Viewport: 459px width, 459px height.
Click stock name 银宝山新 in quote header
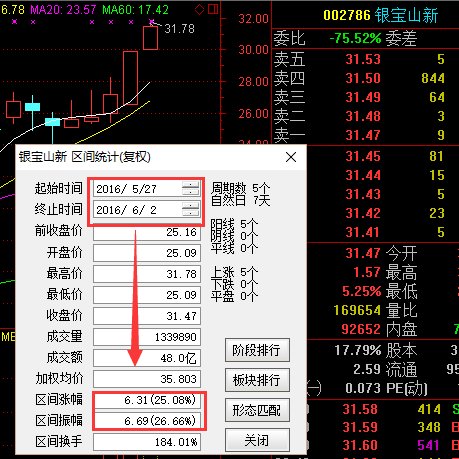click(406, 15)
